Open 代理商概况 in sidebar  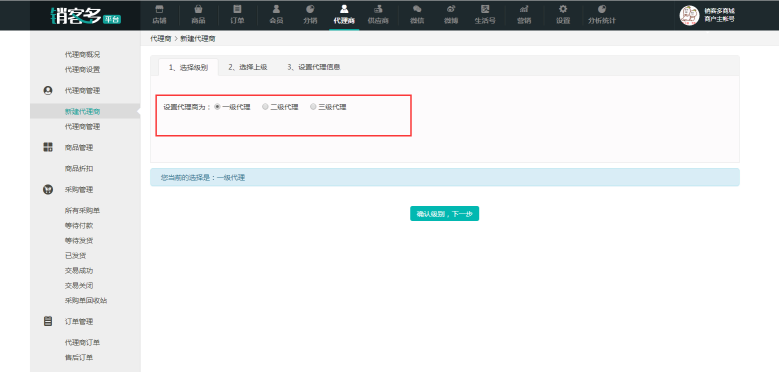tap(82, 55)
